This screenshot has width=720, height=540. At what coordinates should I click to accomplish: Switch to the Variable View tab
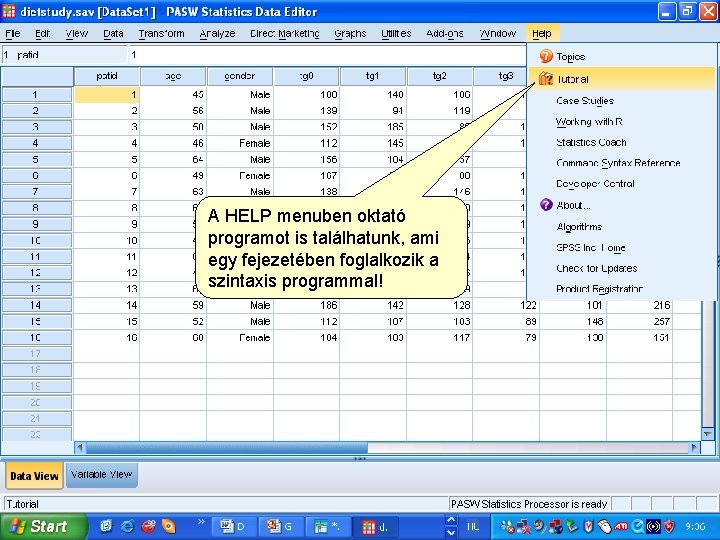click(101, 475)
